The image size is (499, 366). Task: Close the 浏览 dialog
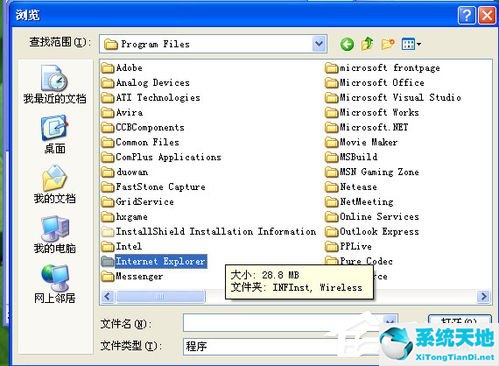487,15
